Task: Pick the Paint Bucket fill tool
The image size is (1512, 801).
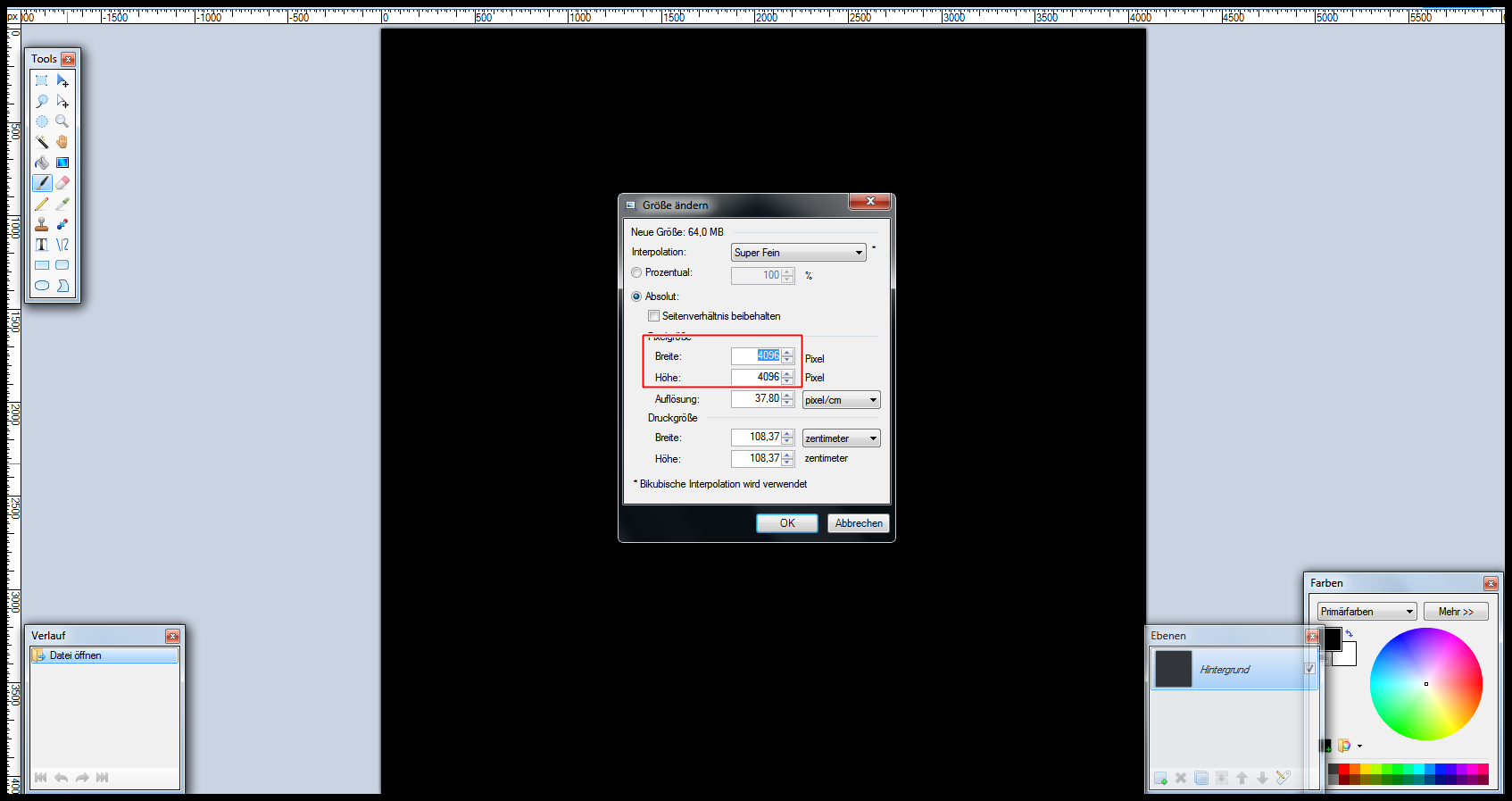Action: pos(42,163)
